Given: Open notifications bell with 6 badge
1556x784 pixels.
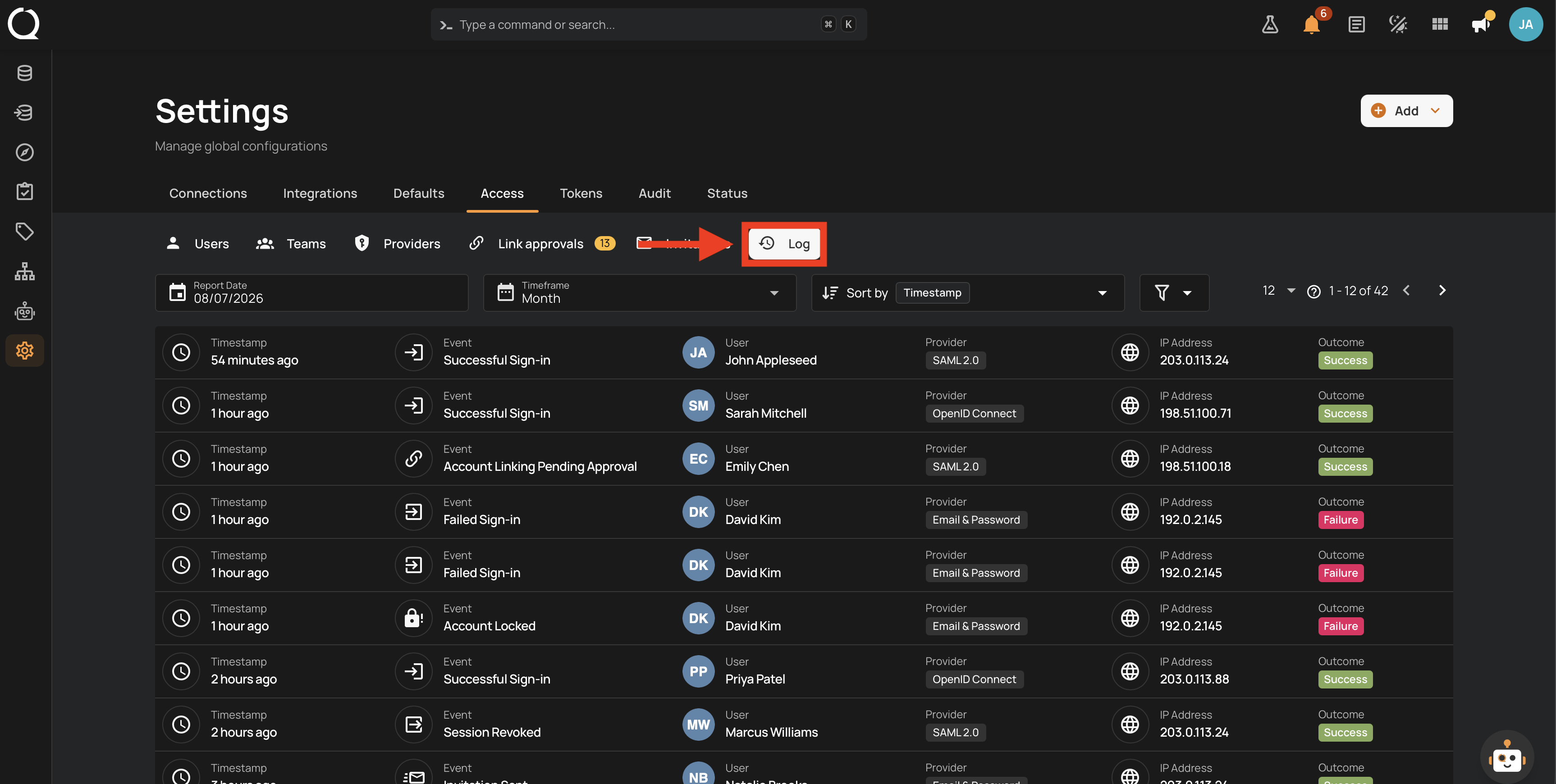Looking at the screenshot, I should pyautogui.click(x=1312, y=24).
